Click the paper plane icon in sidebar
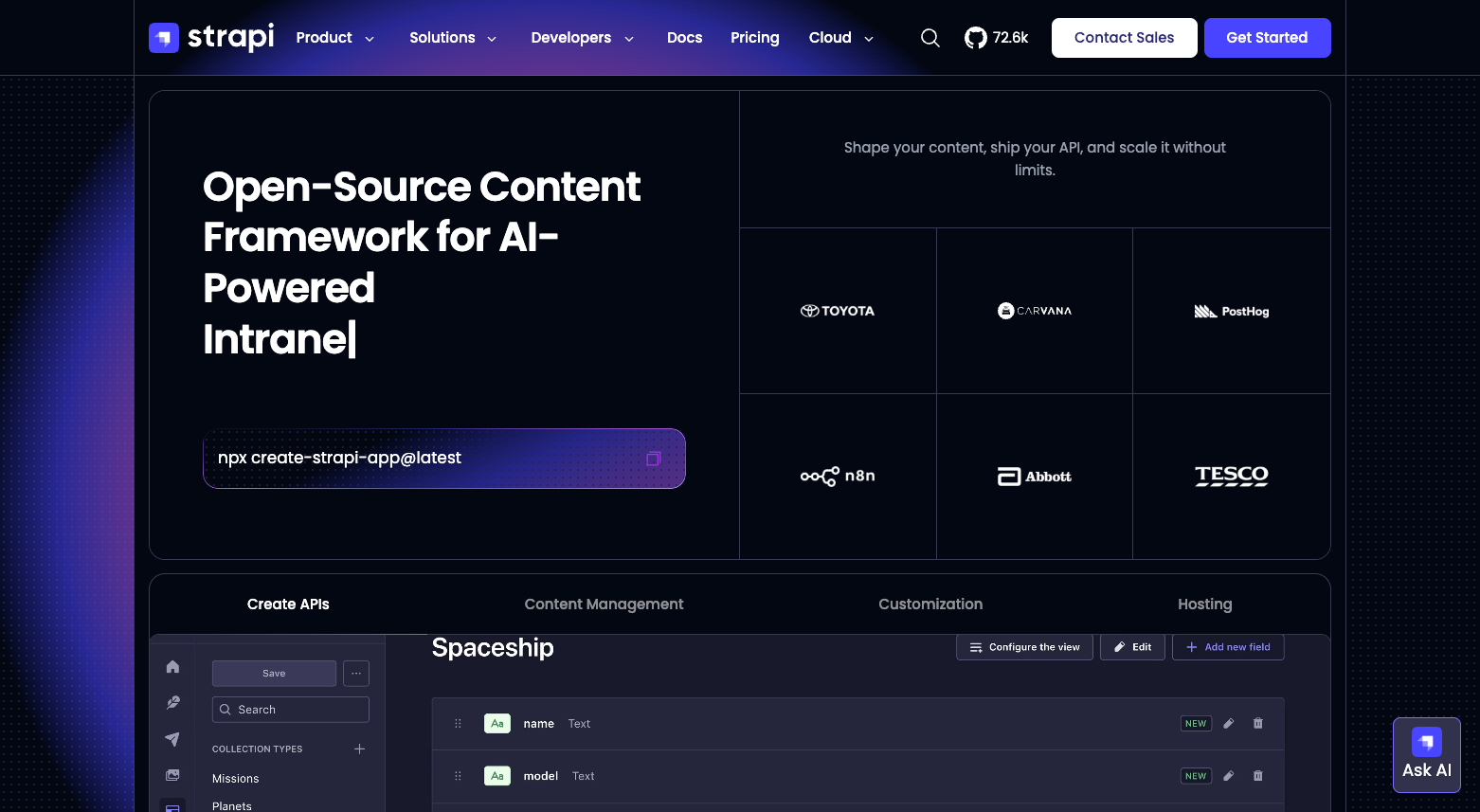 pyautogui.click(x=172, y=739)
